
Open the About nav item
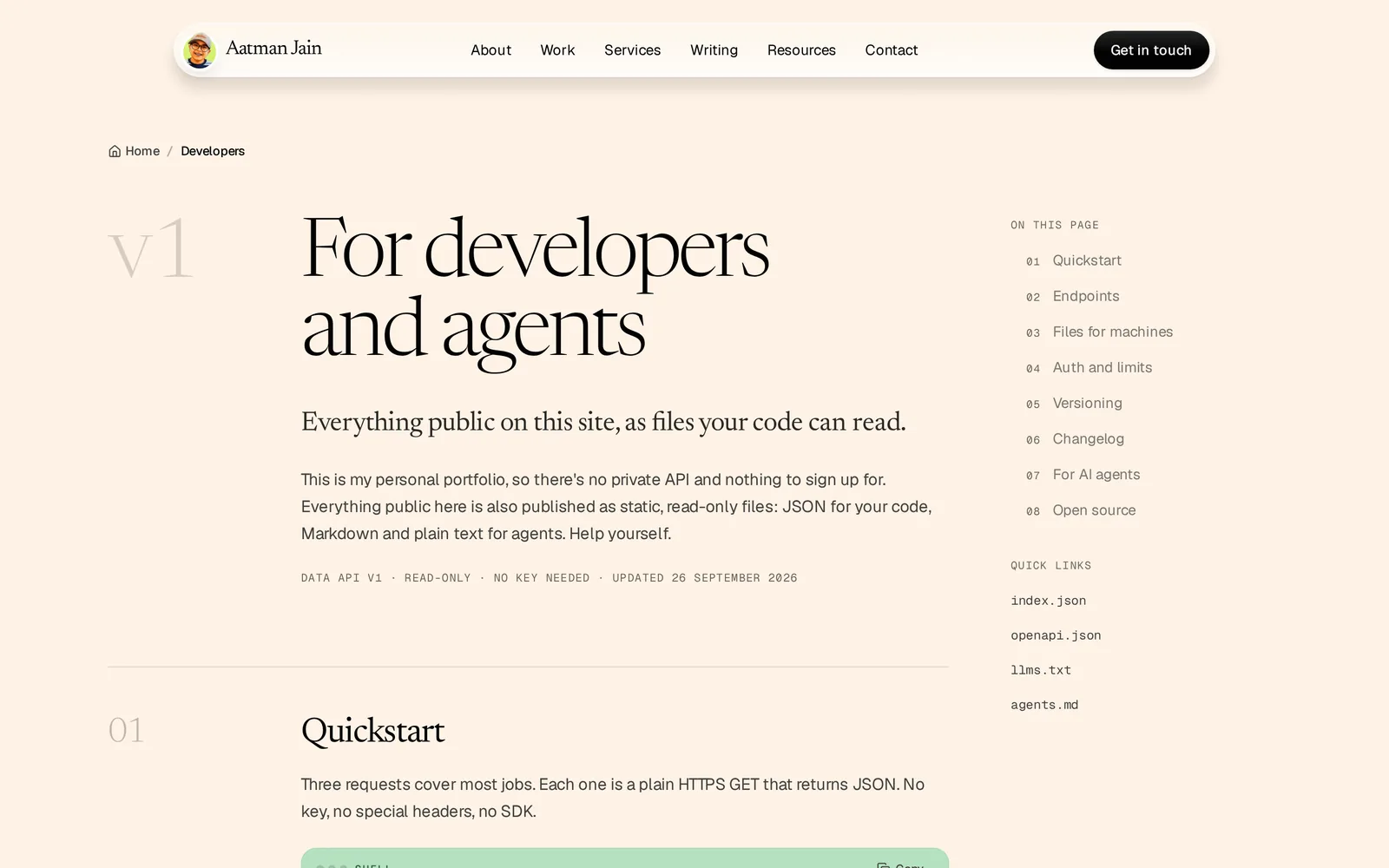pos(490,50)
